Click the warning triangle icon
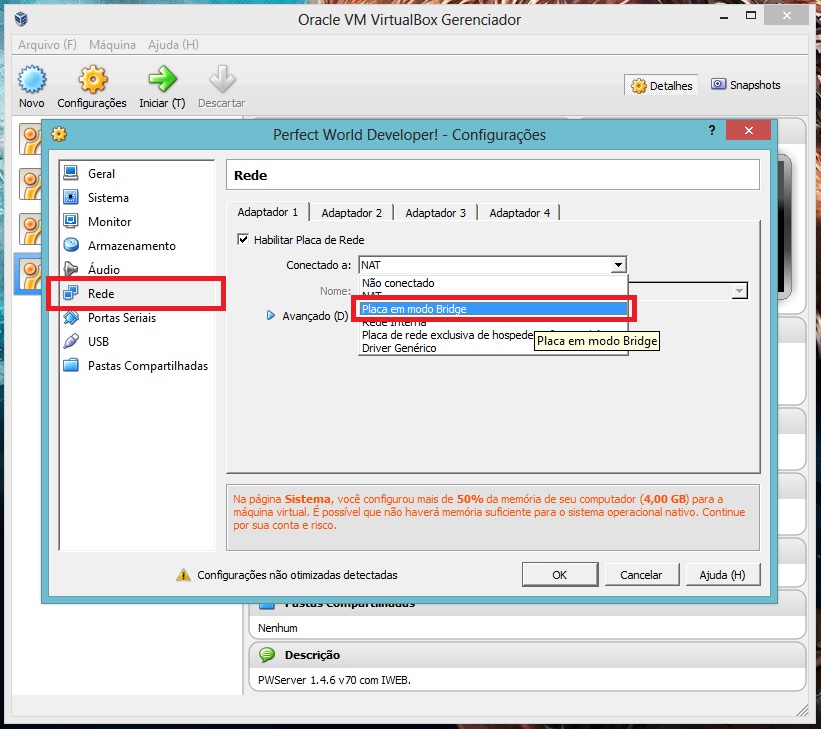The width and height of the screenshot is (821, 729). click(x=183, y=575)
